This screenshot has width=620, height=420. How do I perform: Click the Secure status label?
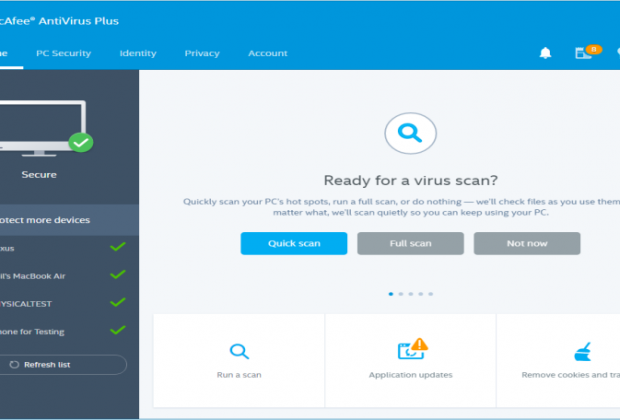[39, 174]
